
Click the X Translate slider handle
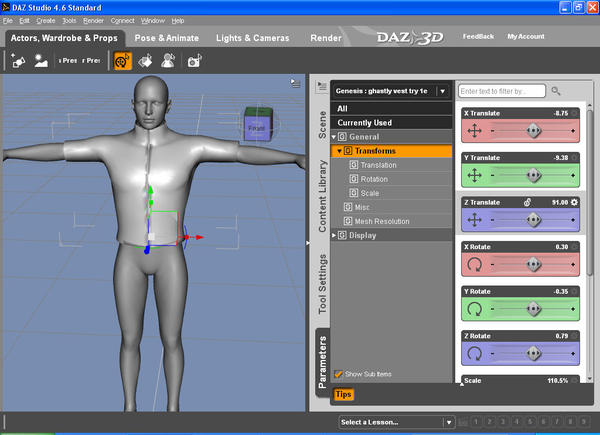pyautogui.click(x=533, y=131)
